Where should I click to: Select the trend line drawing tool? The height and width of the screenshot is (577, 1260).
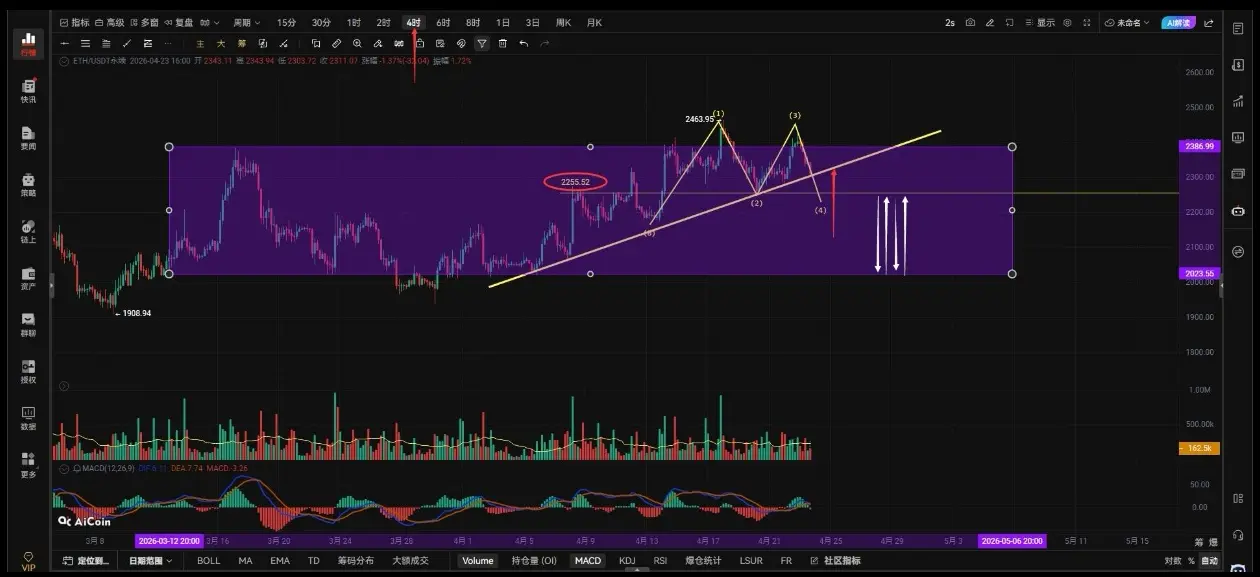(x=127, y=43)
